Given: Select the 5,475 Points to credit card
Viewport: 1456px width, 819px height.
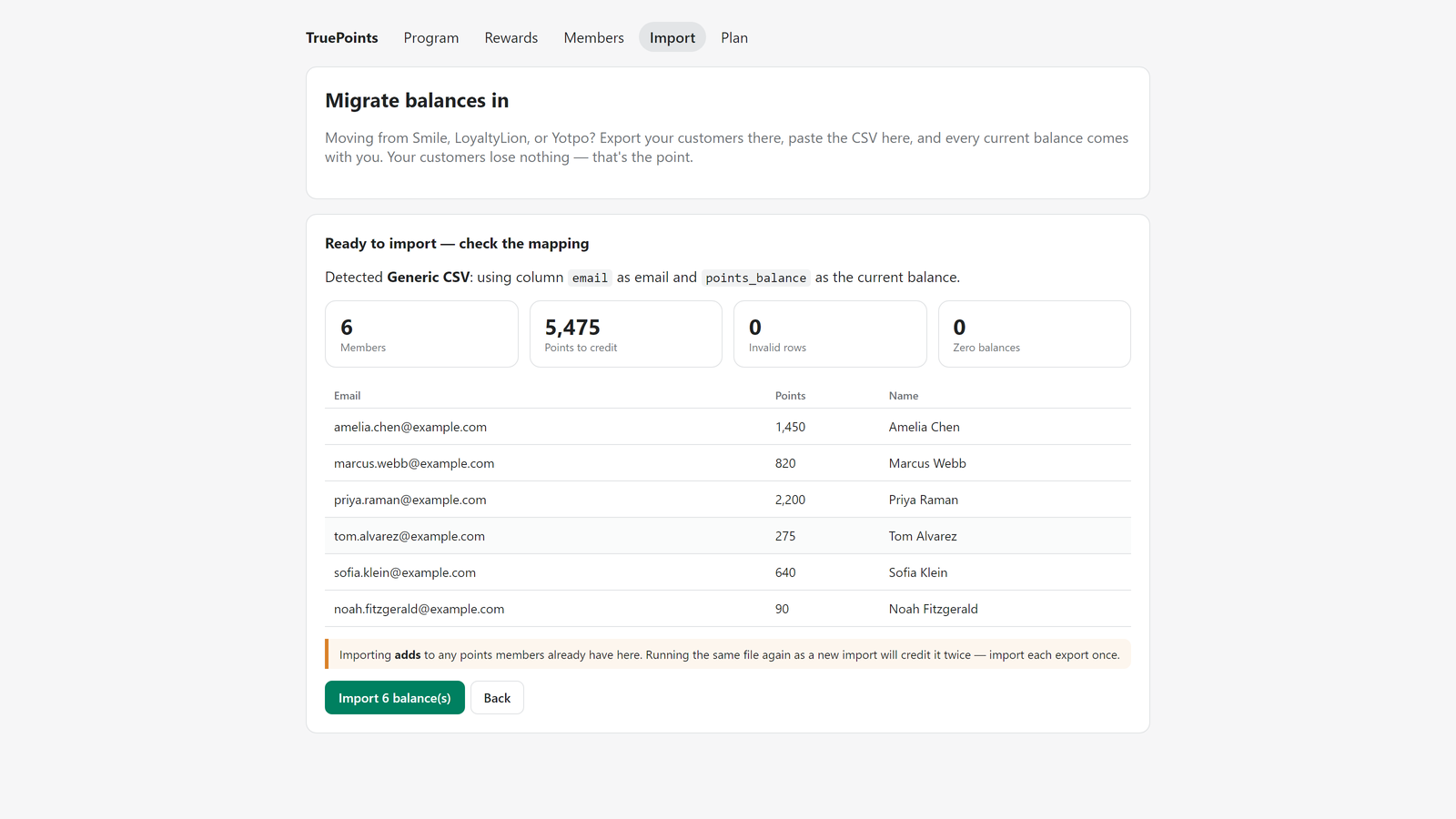Looking at the screenshot, I should [626, 334].
